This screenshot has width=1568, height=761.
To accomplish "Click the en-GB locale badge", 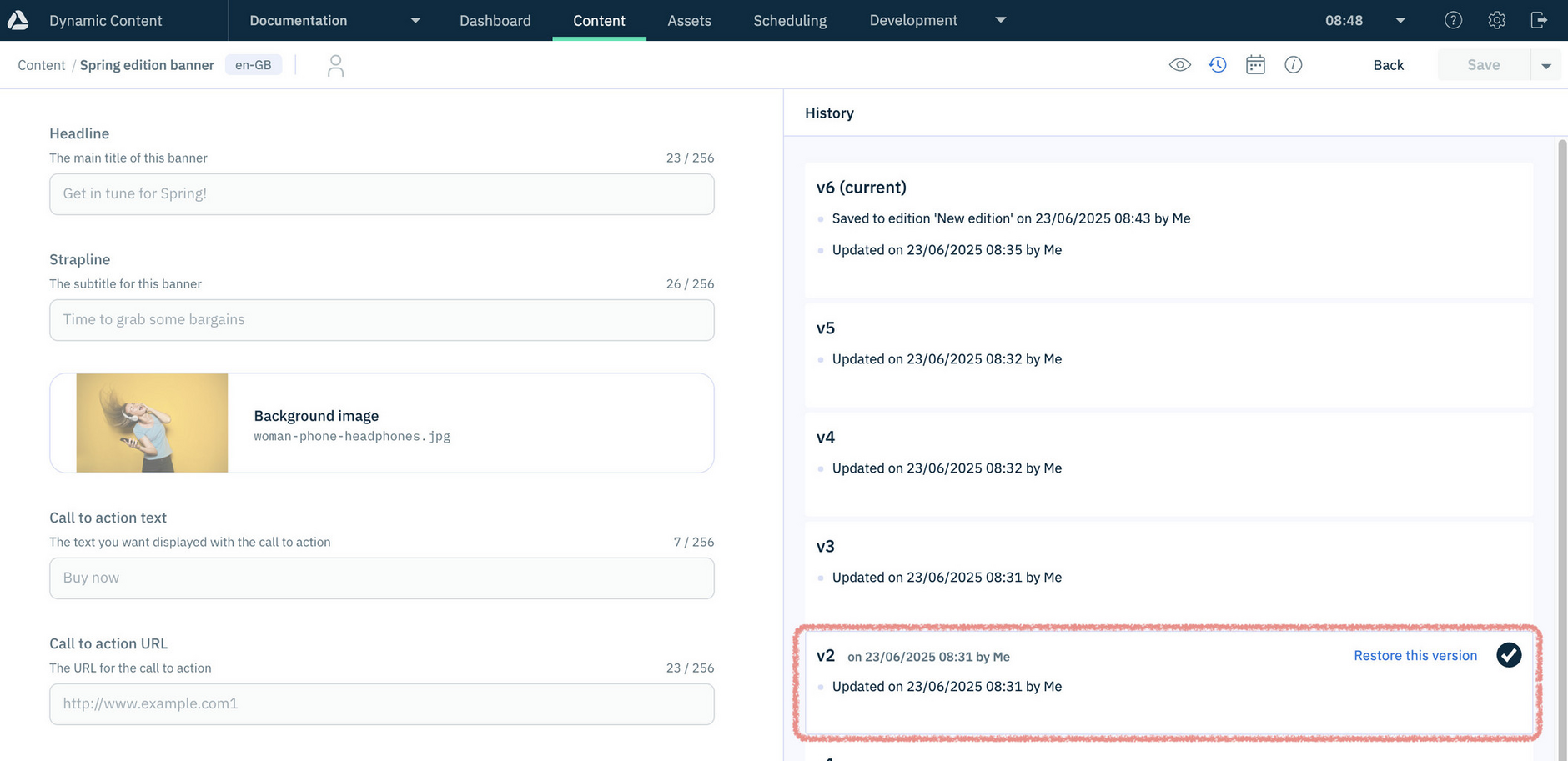I will pos(254,65).
